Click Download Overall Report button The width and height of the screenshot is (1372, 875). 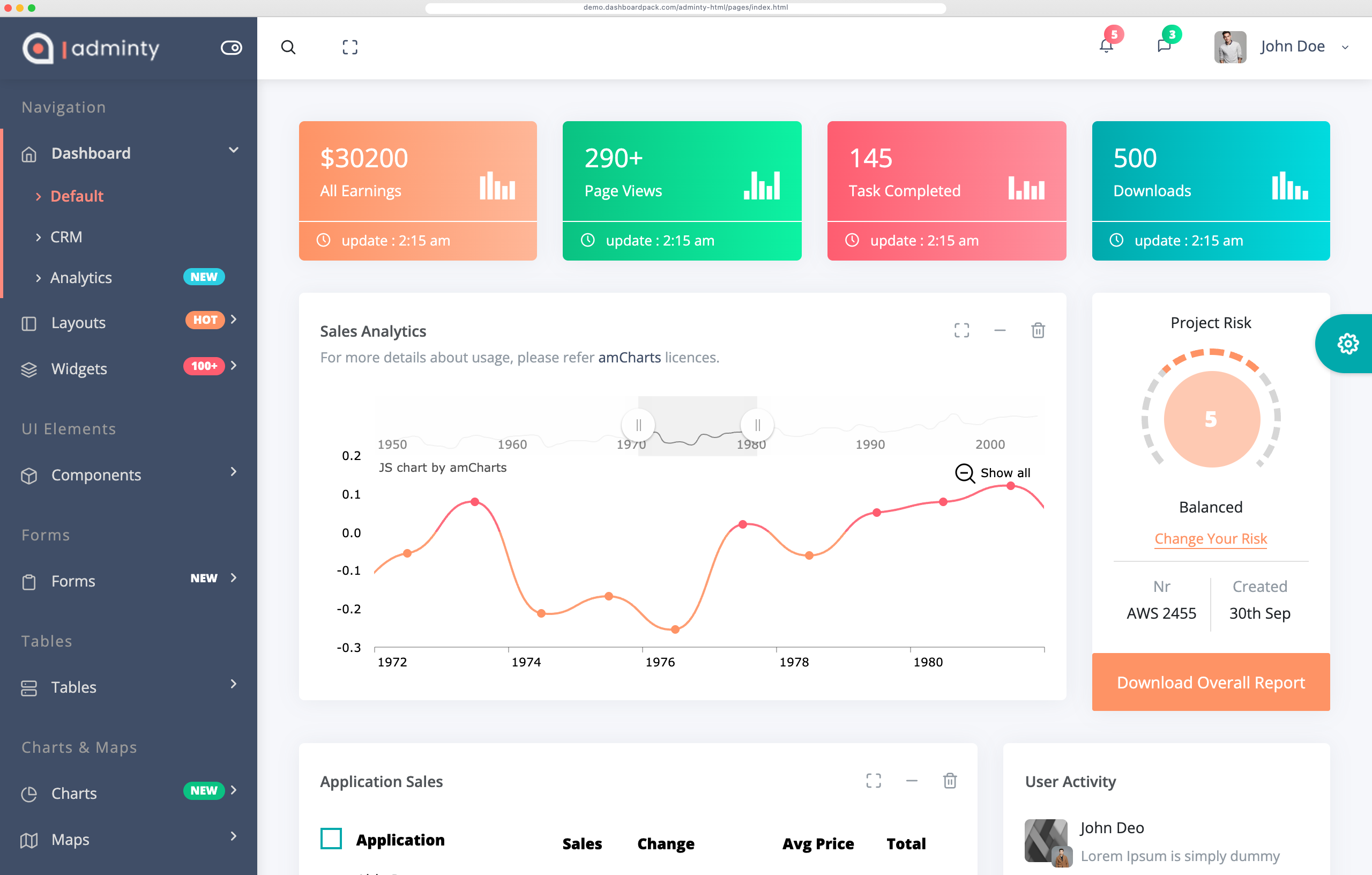click(x=1211, y=683)
